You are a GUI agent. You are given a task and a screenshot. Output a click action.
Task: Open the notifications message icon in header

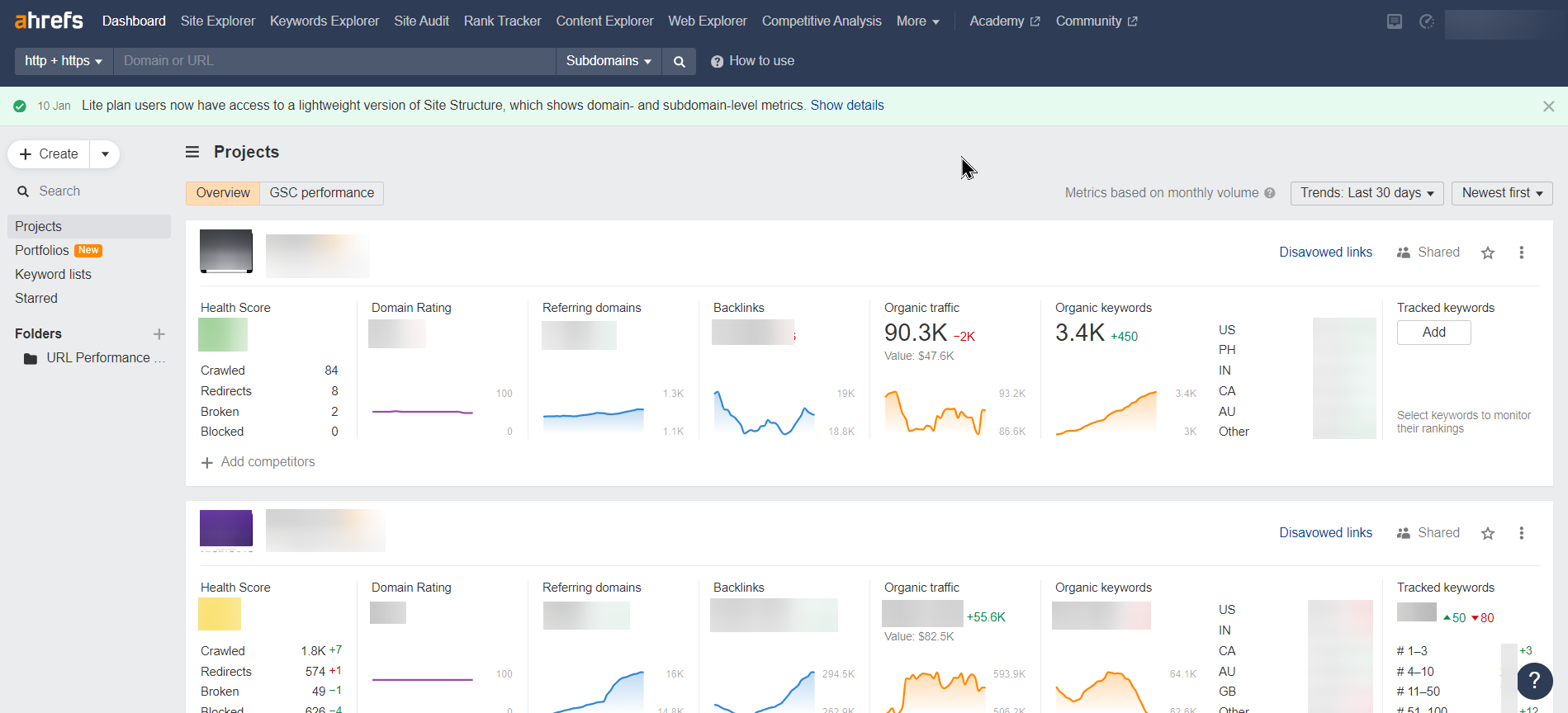[1394, 21]
